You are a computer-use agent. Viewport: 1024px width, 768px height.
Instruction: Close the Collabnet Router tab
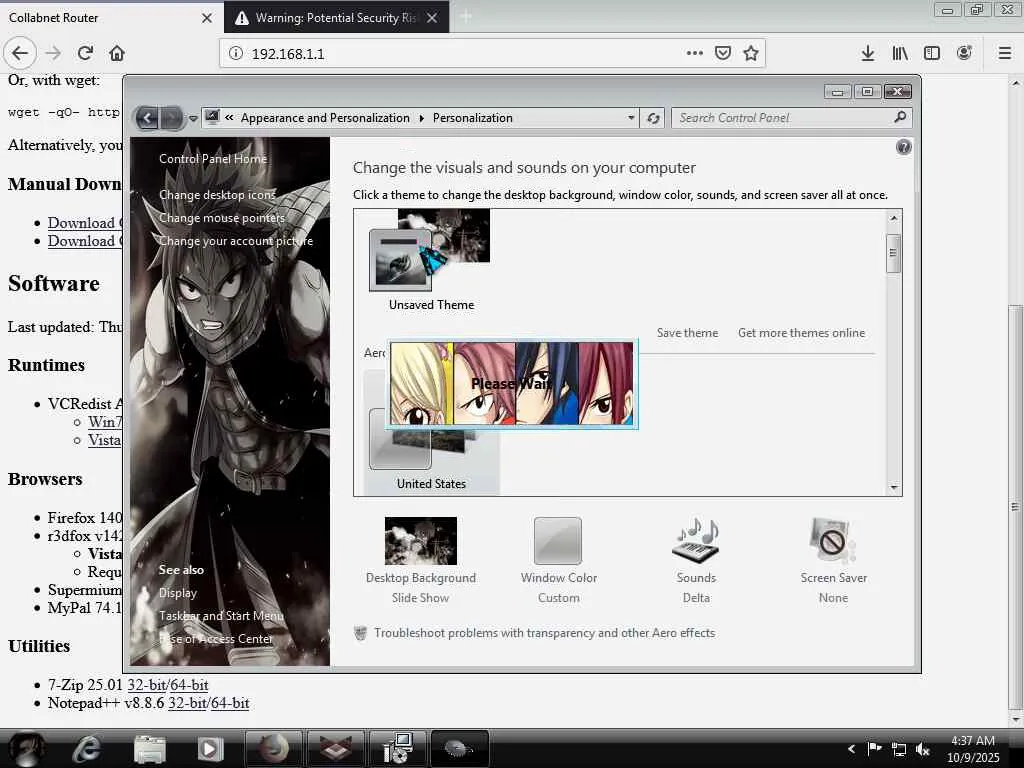(206, 18)
